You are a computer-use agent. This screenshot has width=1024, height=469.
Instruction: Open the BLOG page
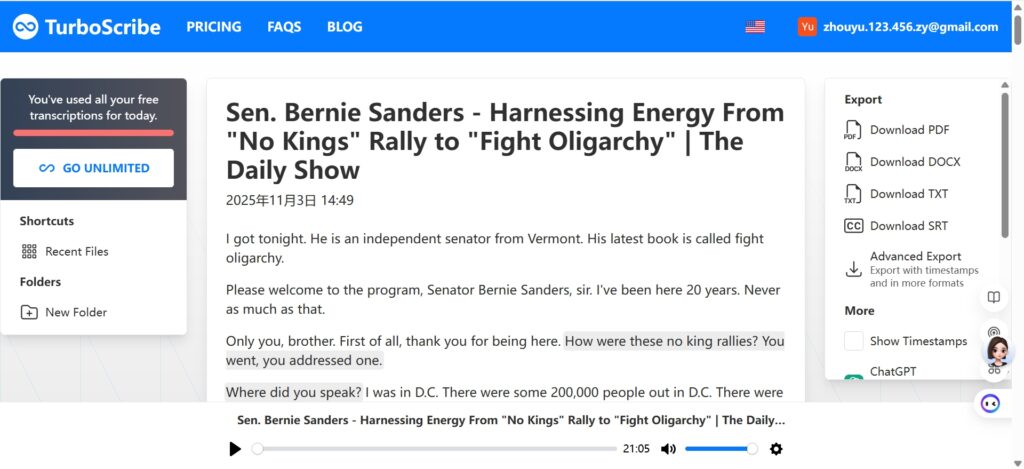(345, 27)
